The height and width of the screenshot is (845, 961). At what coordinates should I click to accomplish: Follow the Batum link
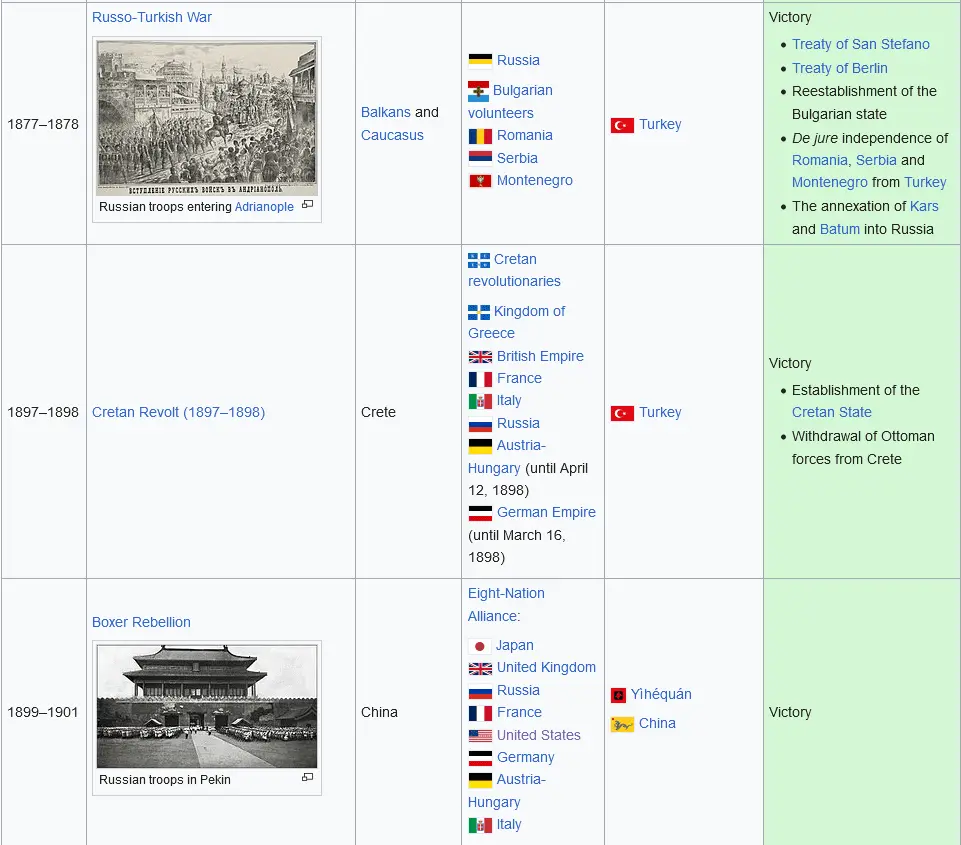[840, 229]
